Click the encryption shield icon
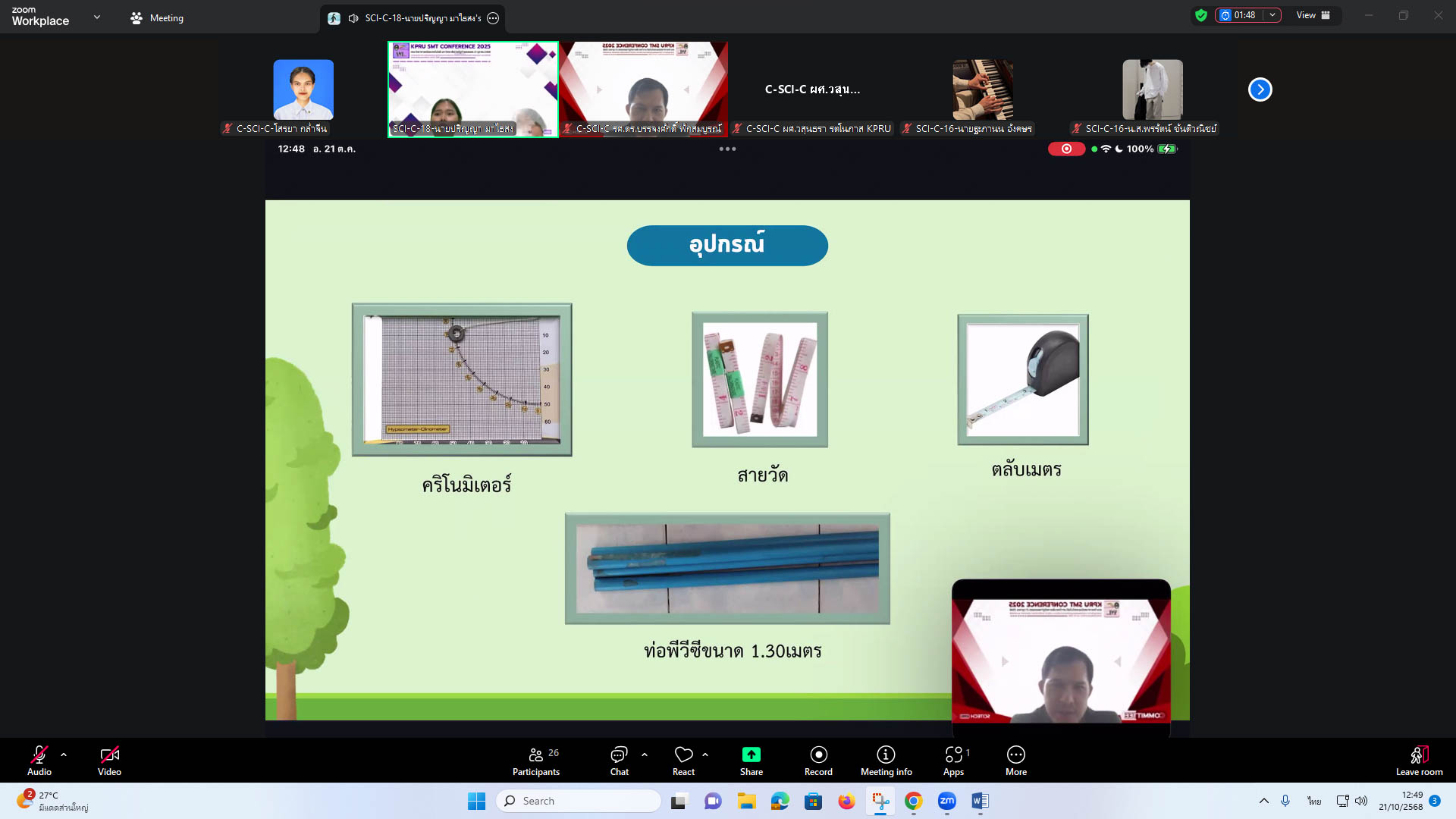Screen dimensions: 1456x819 tap(1200, 15)
